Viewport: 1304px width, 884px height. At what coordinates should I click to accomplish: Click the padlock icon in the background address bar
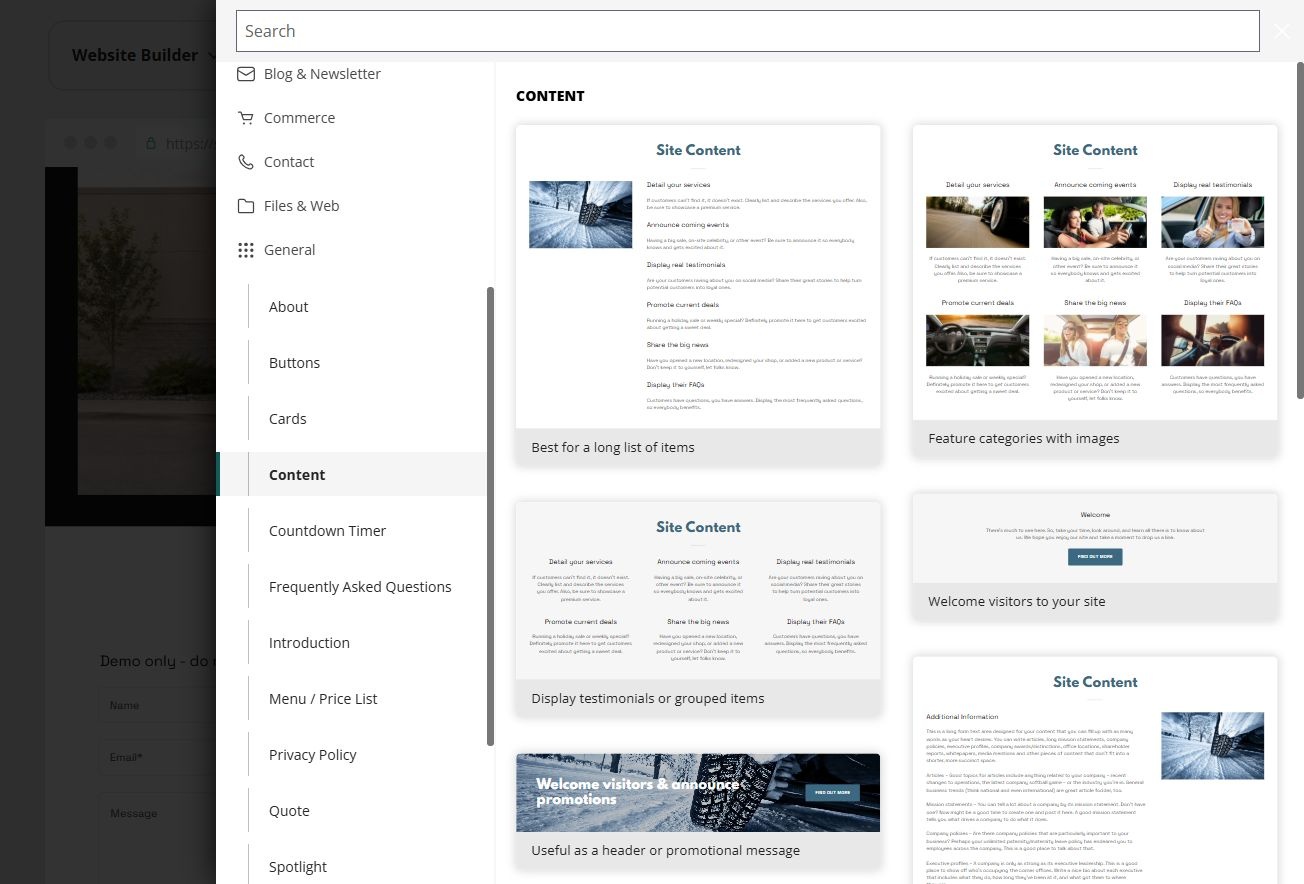(151, 143)
